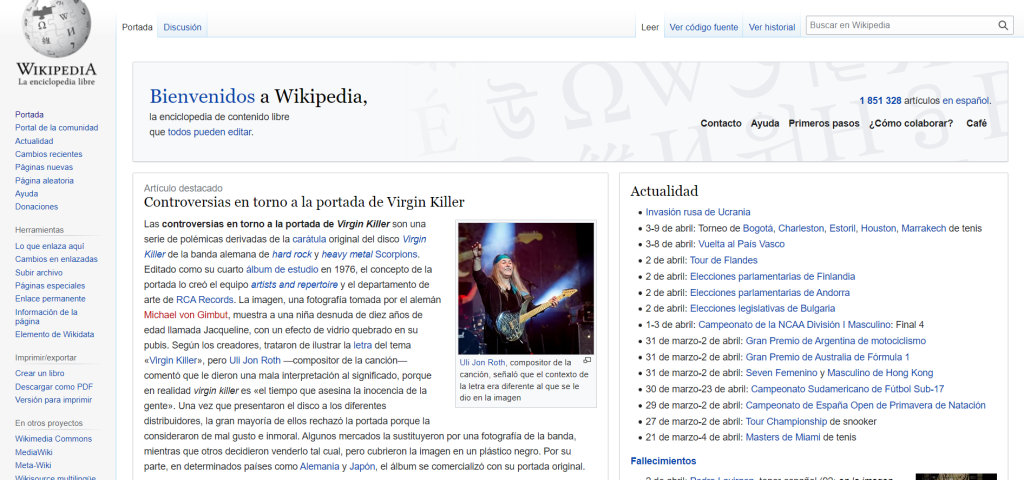
Task: Open Gran Premio de Australia de Fórmula 1
Action: (827, 357)
